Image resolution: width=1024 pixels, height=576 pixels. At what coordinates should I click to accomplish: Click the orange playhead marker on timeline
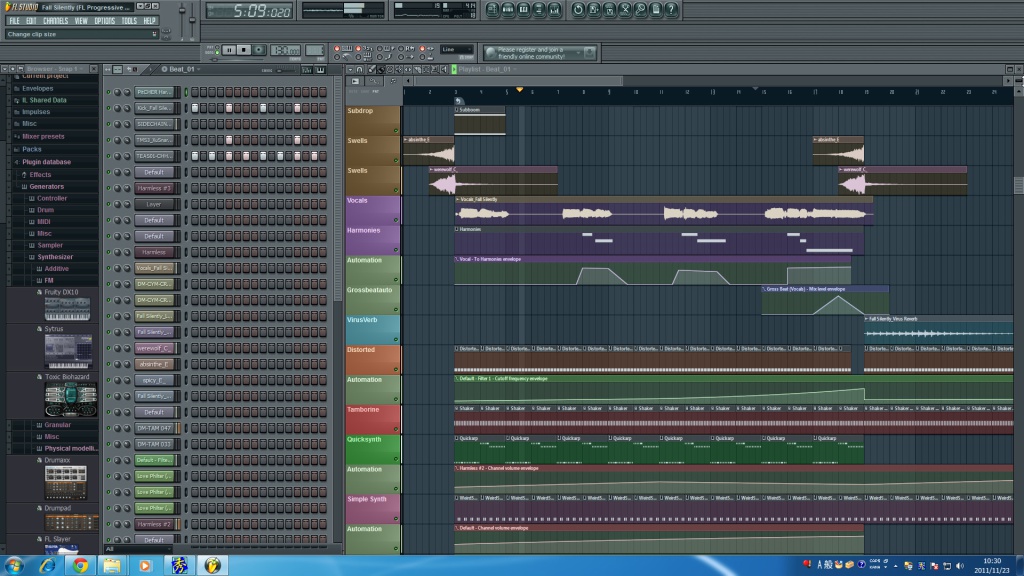519,89
